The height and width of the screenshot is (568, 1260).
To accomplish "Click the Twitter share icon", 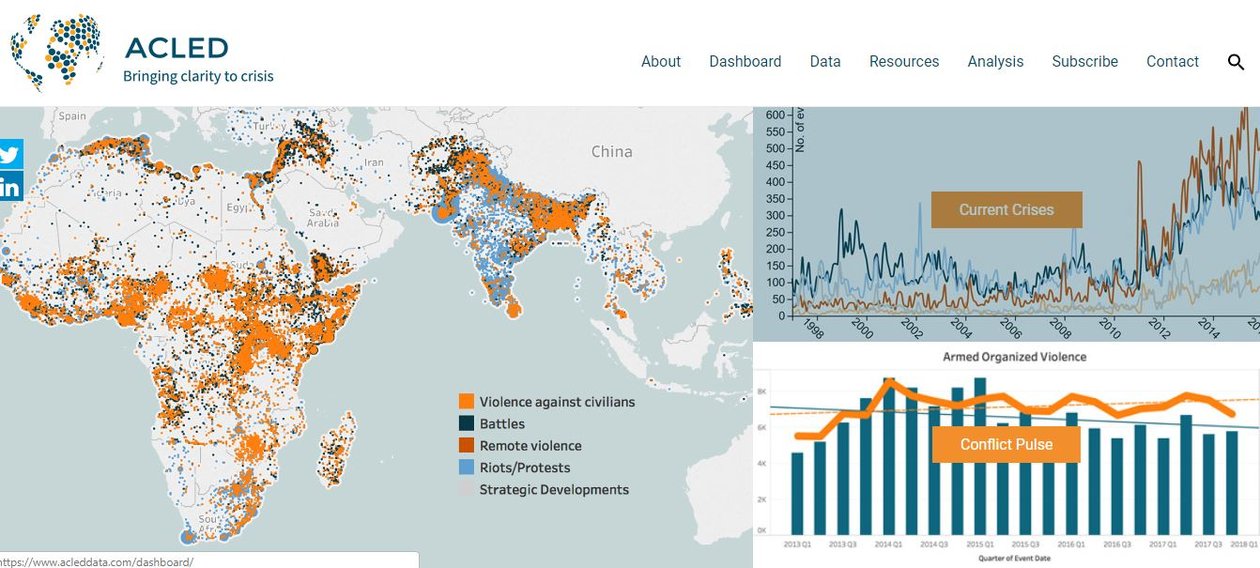I will (x=10, y=154).
